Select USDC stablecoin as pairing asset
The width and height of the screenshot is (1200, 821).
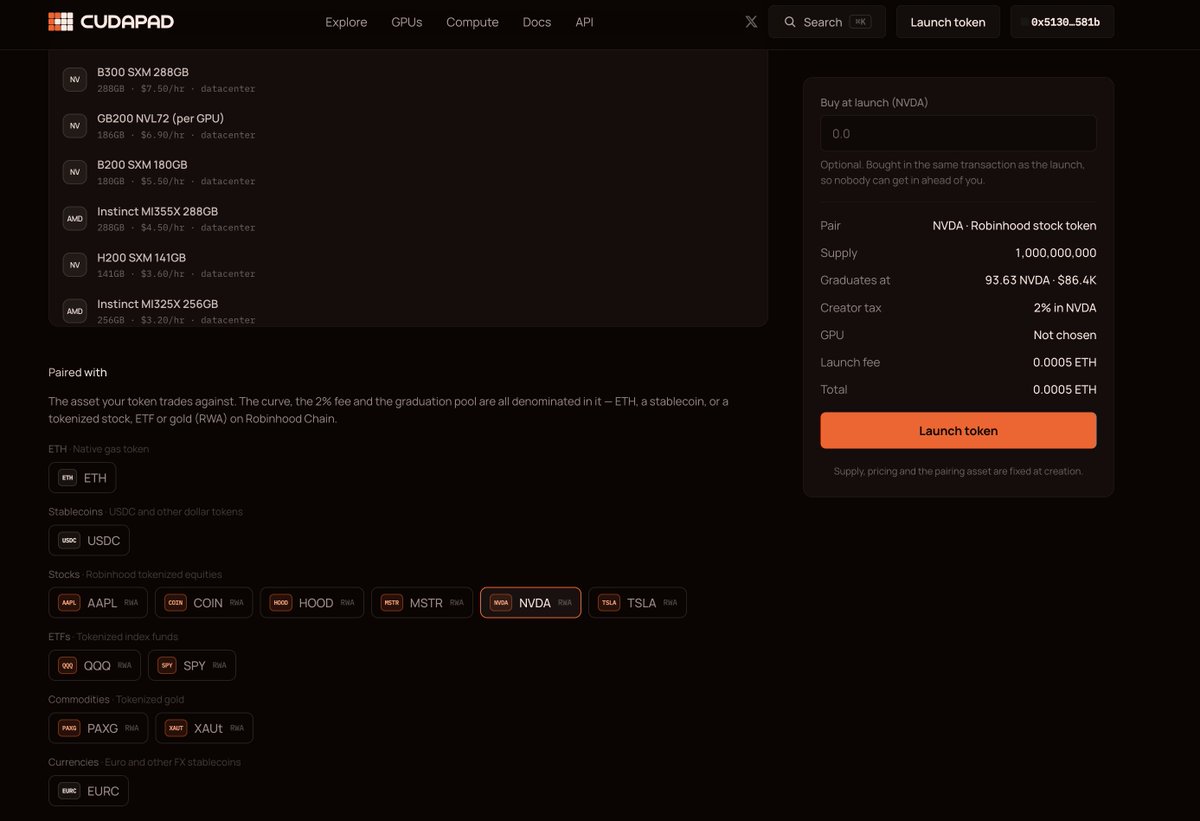(x=89, y=541)
